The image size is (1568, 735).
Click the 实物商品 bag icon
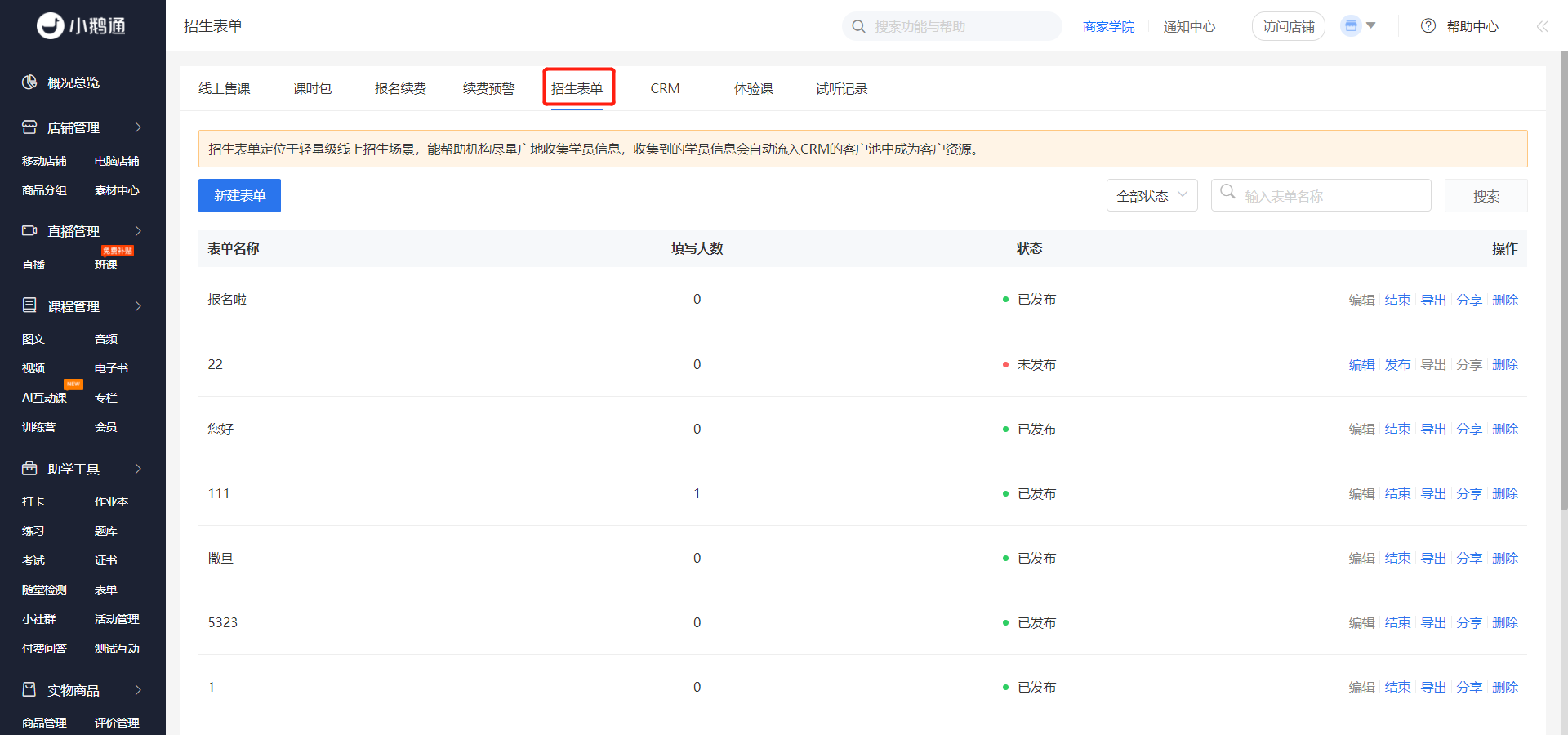pos(29,690)
